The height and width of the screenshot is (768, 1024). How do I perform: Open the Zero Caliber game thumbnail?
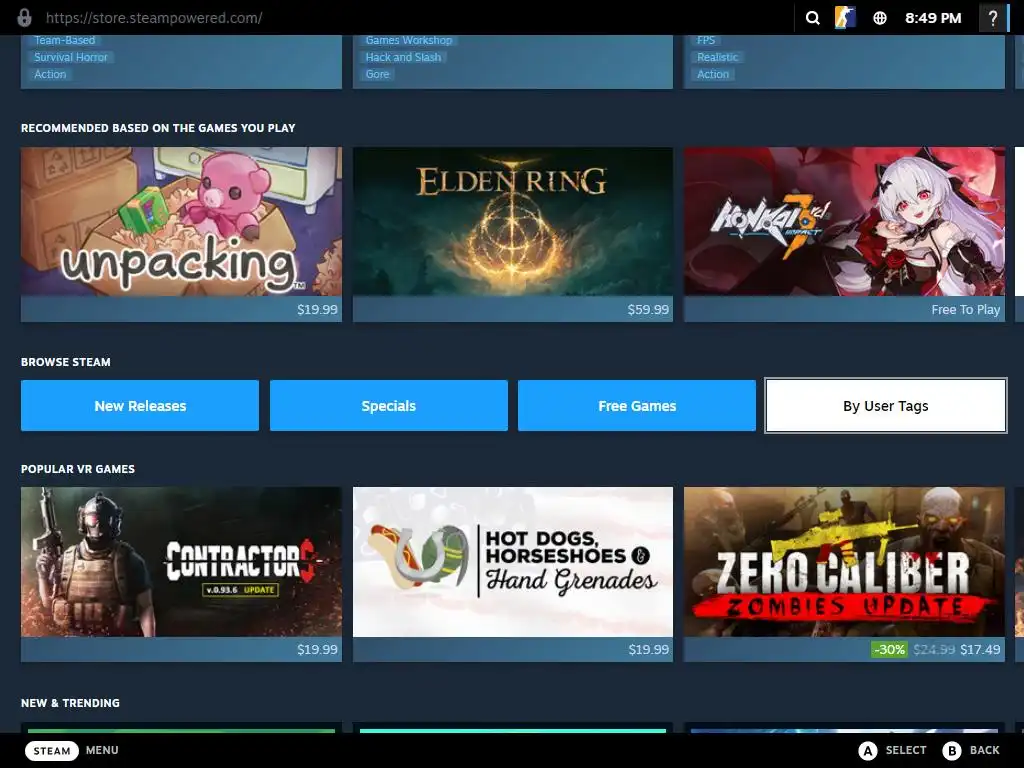click(x=844, y=562)
